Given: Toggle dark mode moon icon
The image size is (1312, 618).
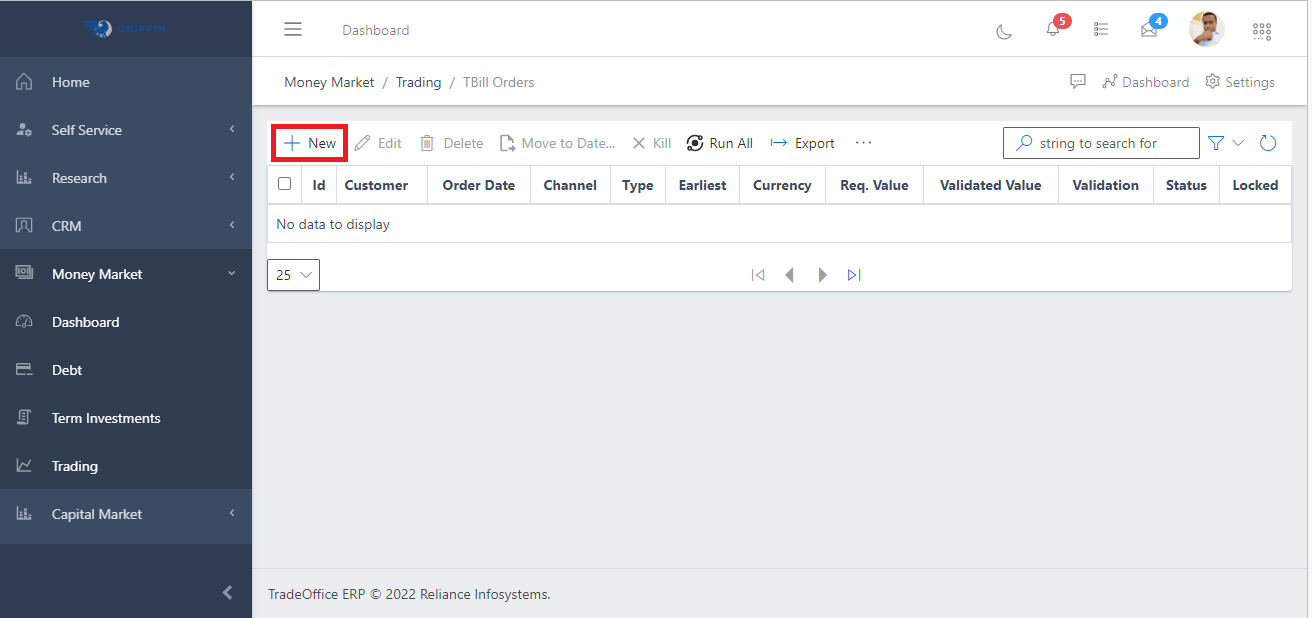Looking at the screenshot, I should (1004, 31).
